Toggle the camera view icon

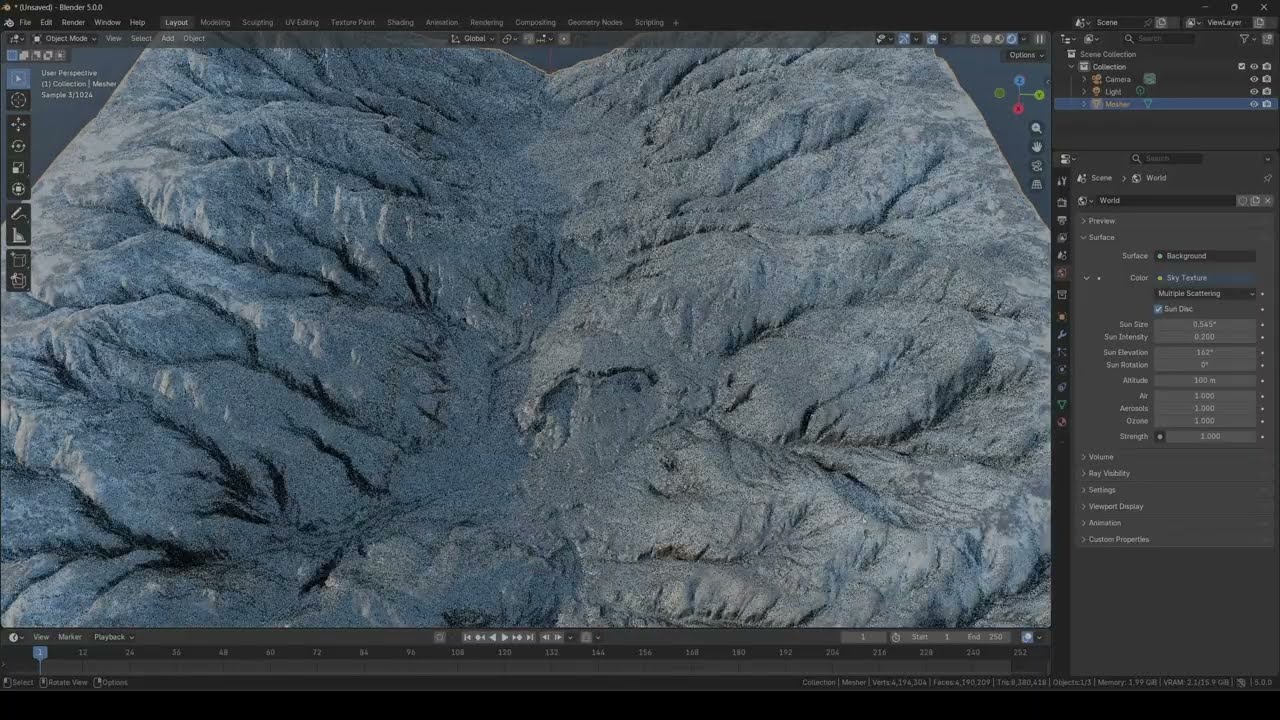click(x=1036, y=166)
